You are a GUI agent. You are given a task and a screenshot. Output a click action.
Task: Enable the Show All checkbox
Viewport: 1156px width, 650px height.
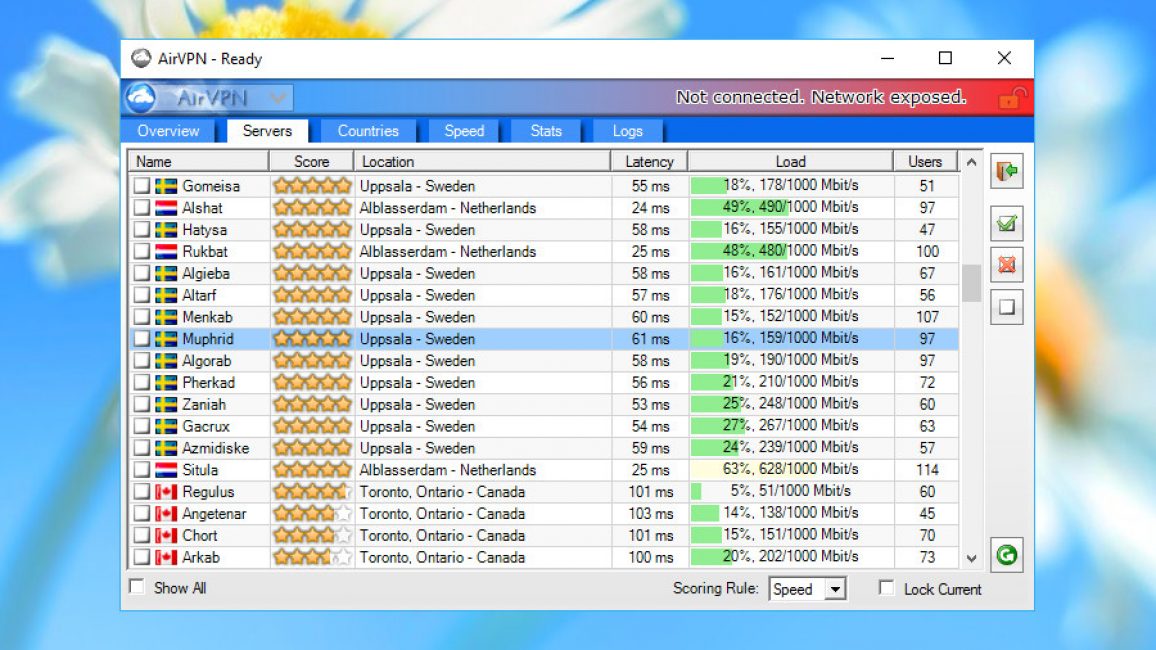tap(137, 587)
